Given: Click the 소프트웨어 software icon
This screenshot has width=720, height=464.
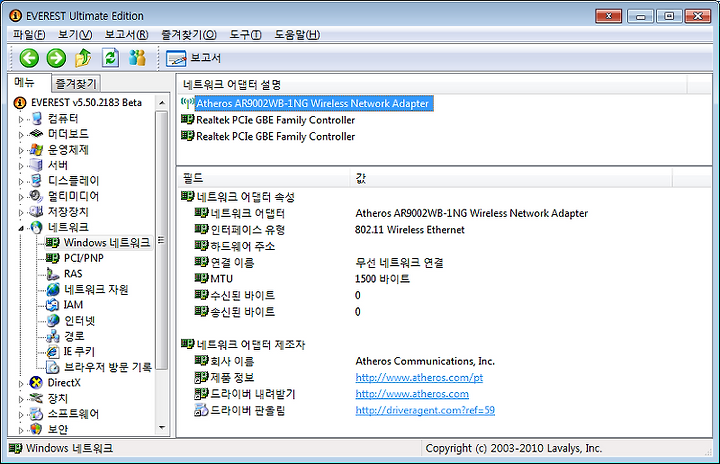Looking at the screenshot, I should pyautogui.click(x=36, y=414).
